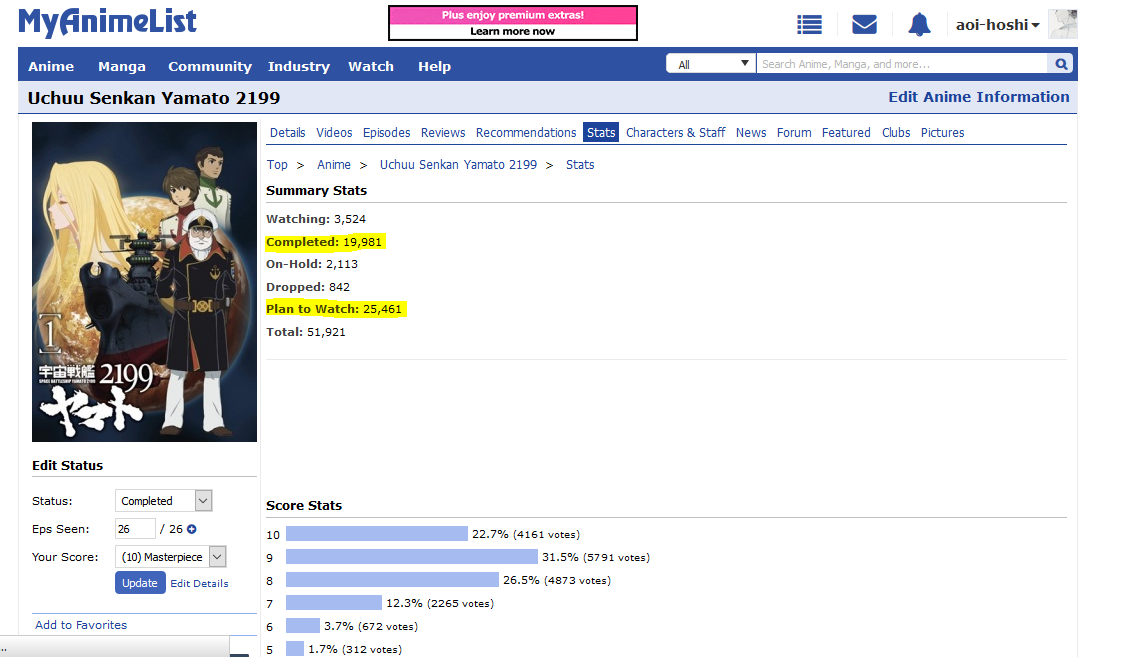Viewport: 1128px width, 657px height.
Task: Open the Edit Details link
Action: tap(199, 584)
